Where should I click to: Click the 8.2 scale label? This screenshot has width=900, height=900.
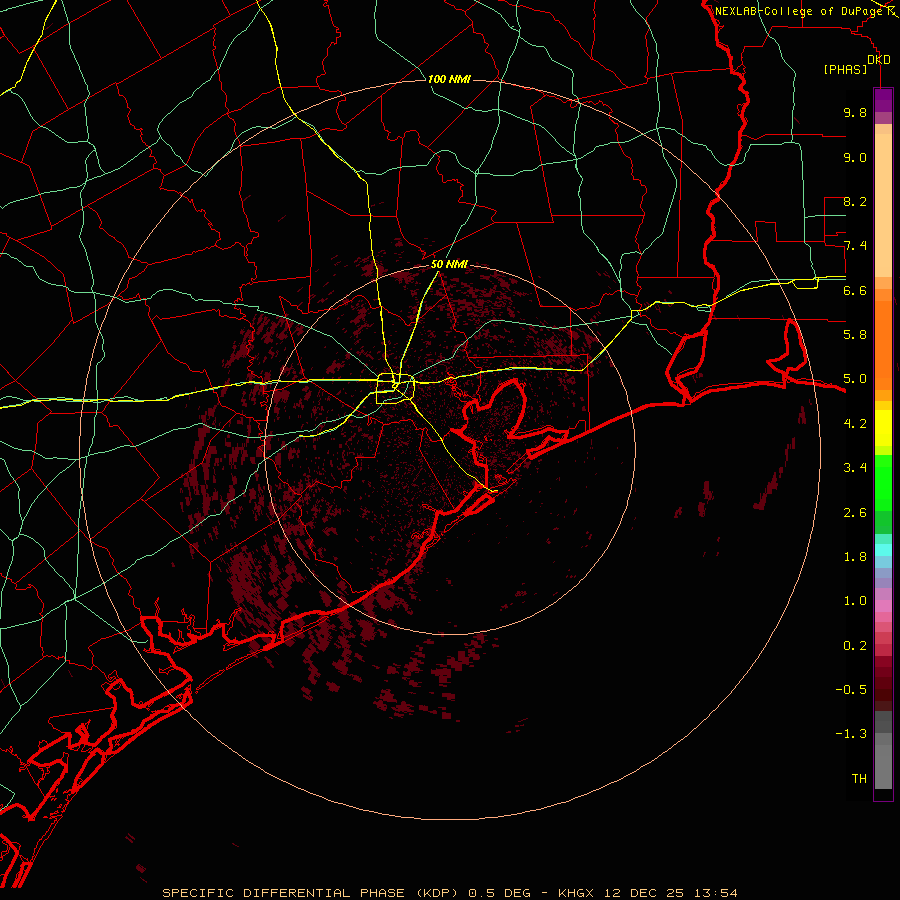855,201
